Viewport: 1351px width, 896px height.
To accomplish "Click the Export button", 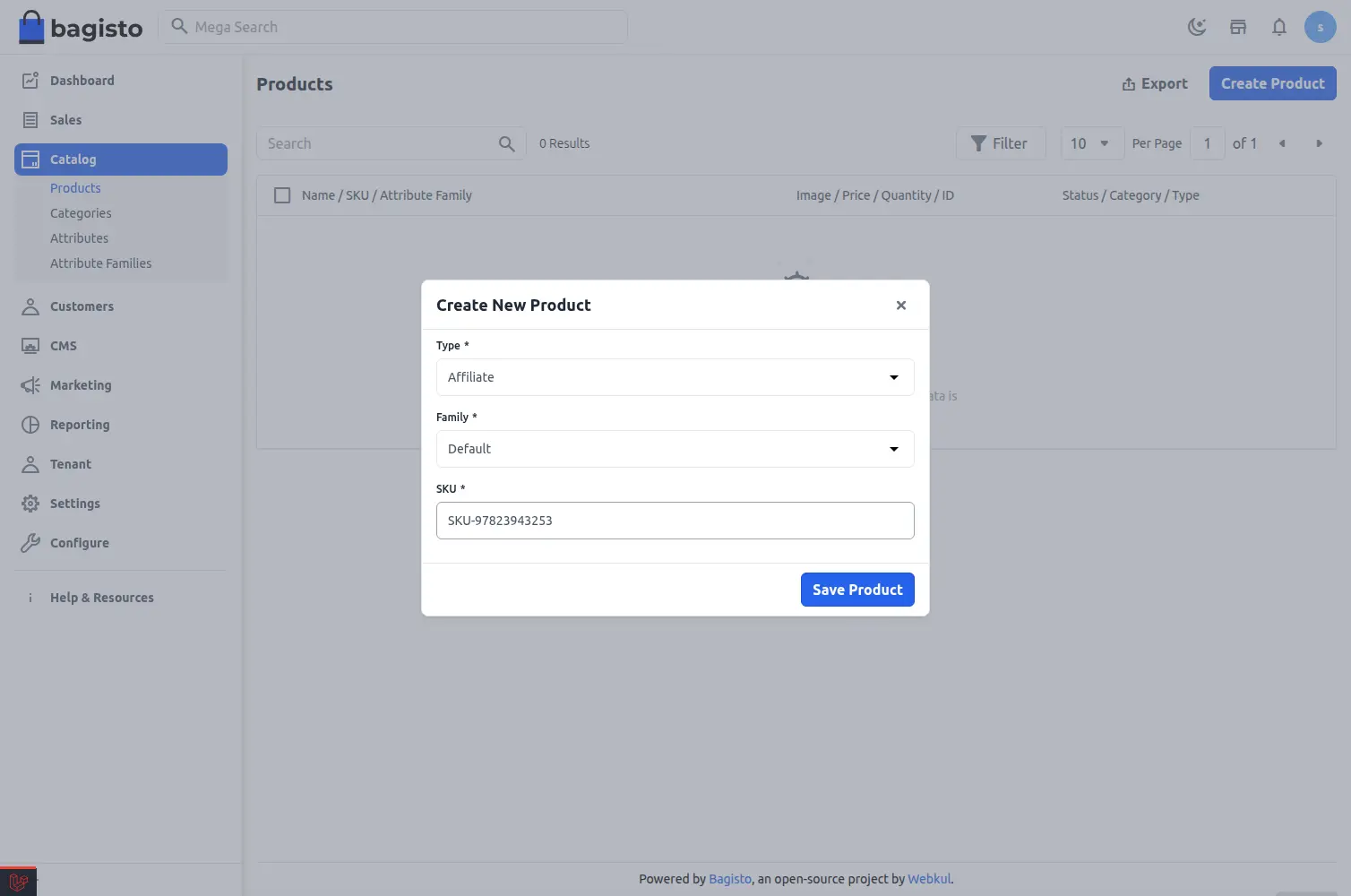I will point(1155,83).
